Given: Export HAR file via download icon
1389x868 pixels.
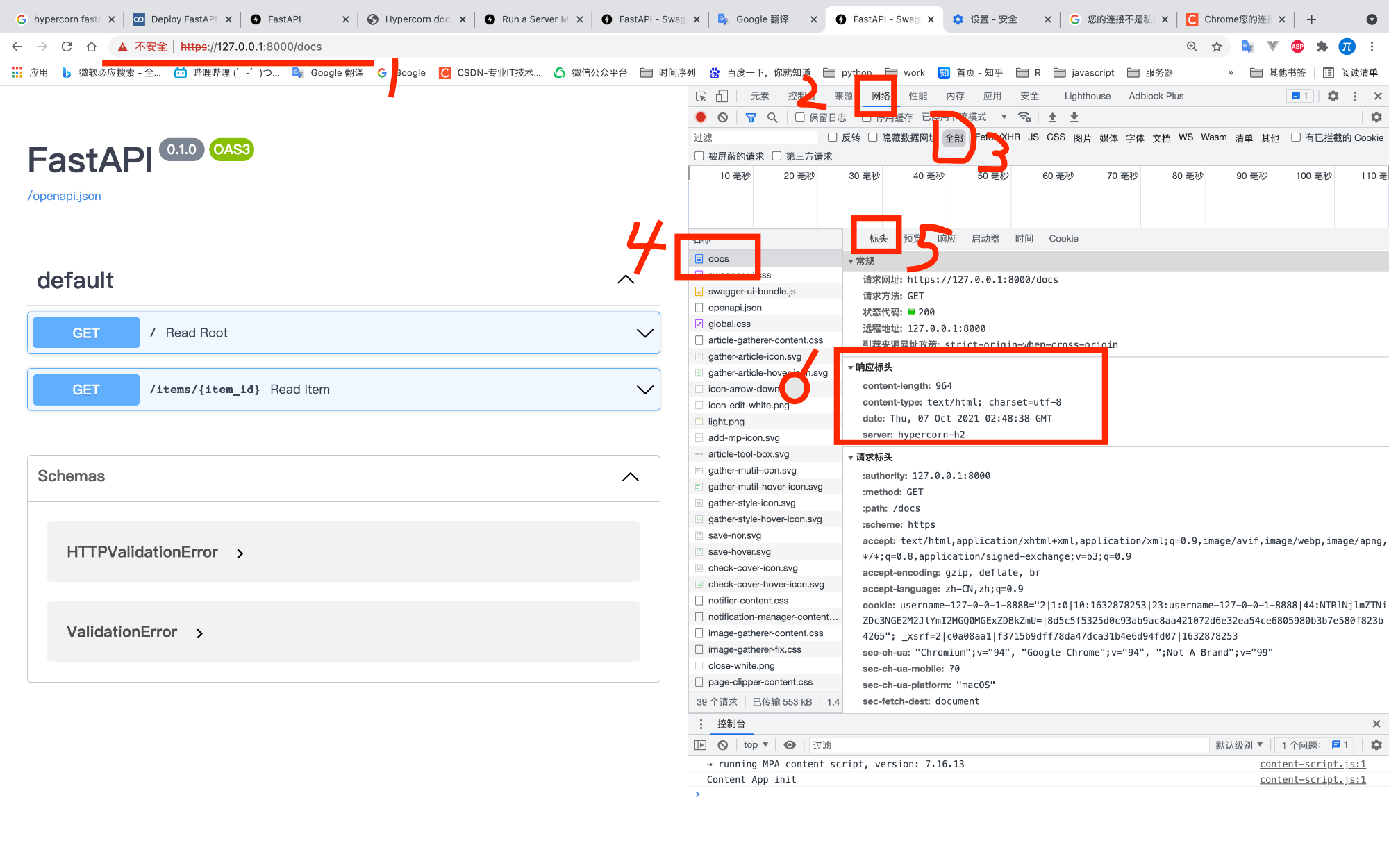Looking at the screenshot, I should click(1074, 117).
